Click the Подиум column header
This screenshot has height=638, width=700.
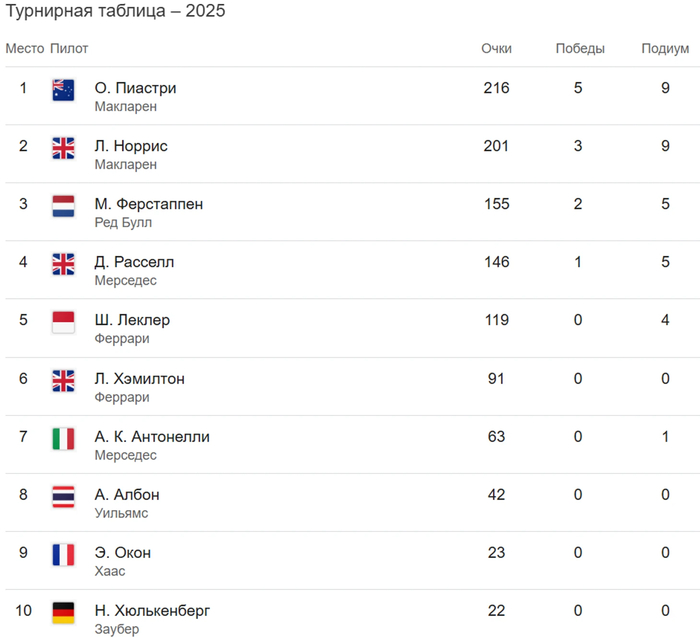click(665, 48)
